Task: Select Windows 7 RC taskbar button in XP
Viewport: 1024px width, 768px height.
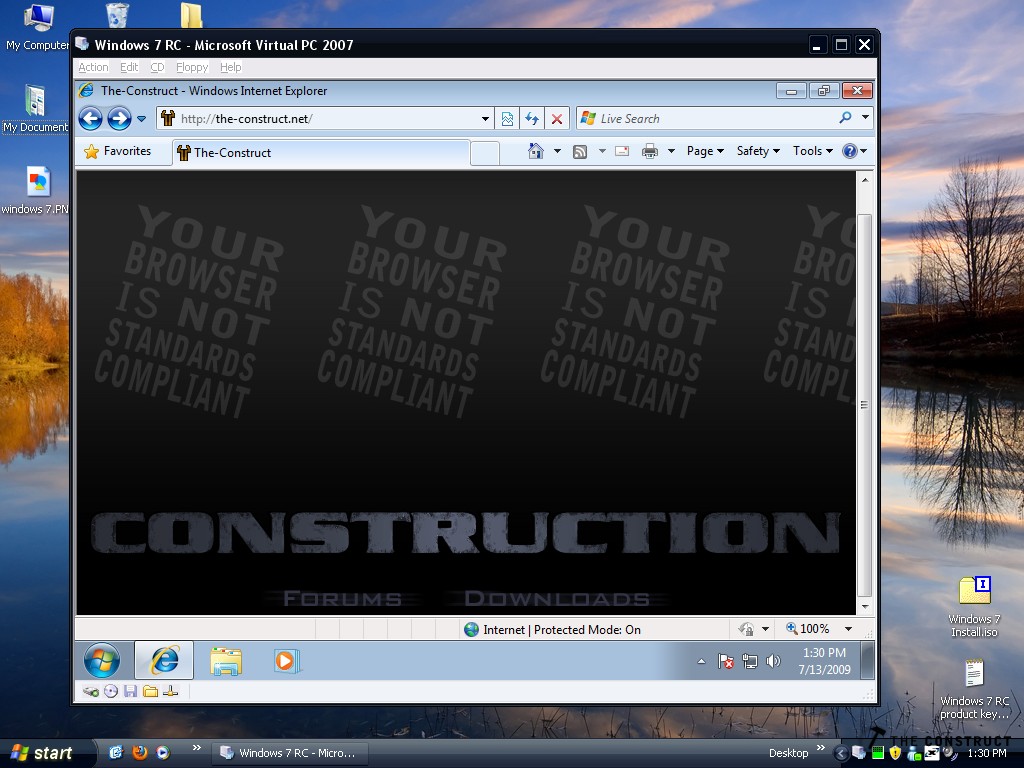Action: (290, 753)
